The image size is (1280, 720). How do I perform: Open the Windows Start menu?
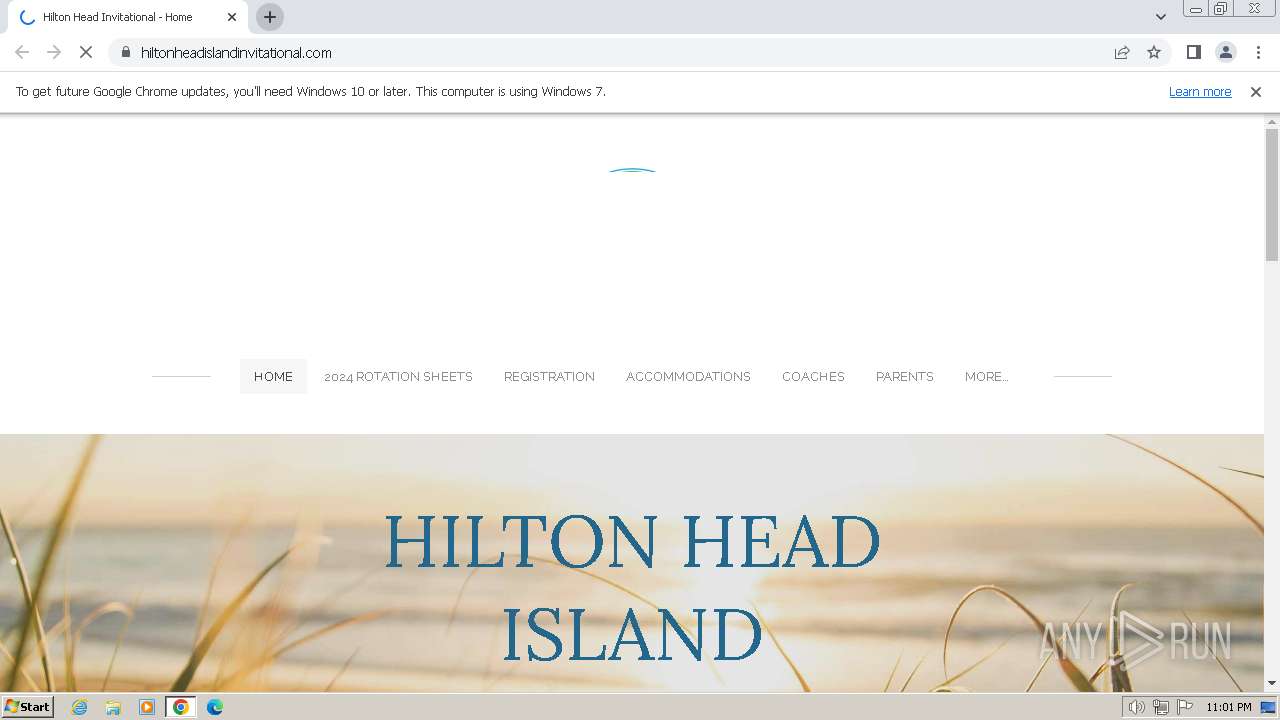coord(28,706)
